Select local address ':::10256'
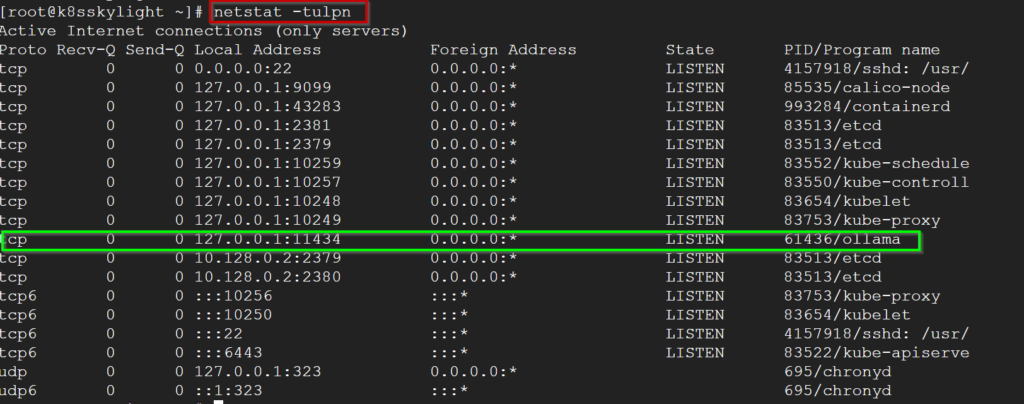This screenshot has width=1024, height=404. point(233,296)
